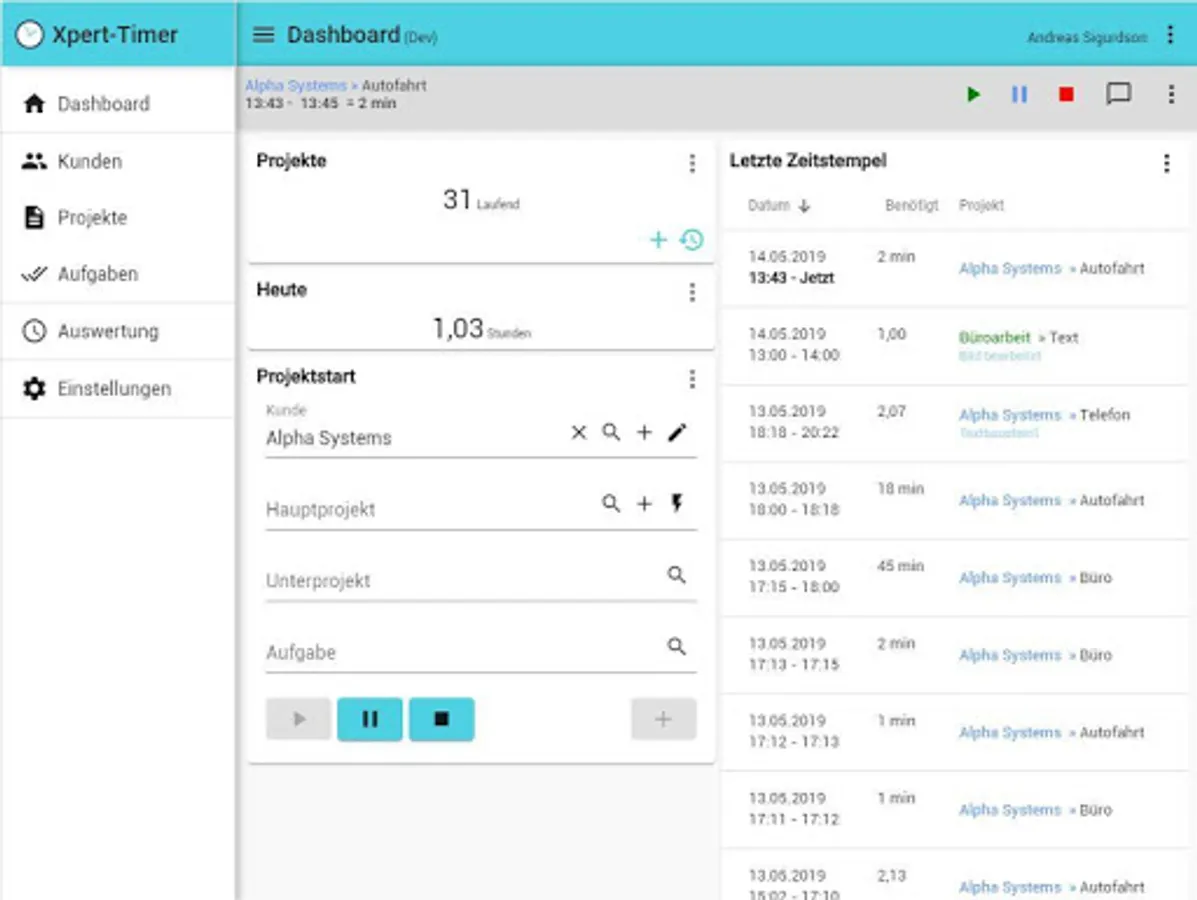
Task: Open the Letzte Zeitstempel options menu
Action: coord(1166,163)
